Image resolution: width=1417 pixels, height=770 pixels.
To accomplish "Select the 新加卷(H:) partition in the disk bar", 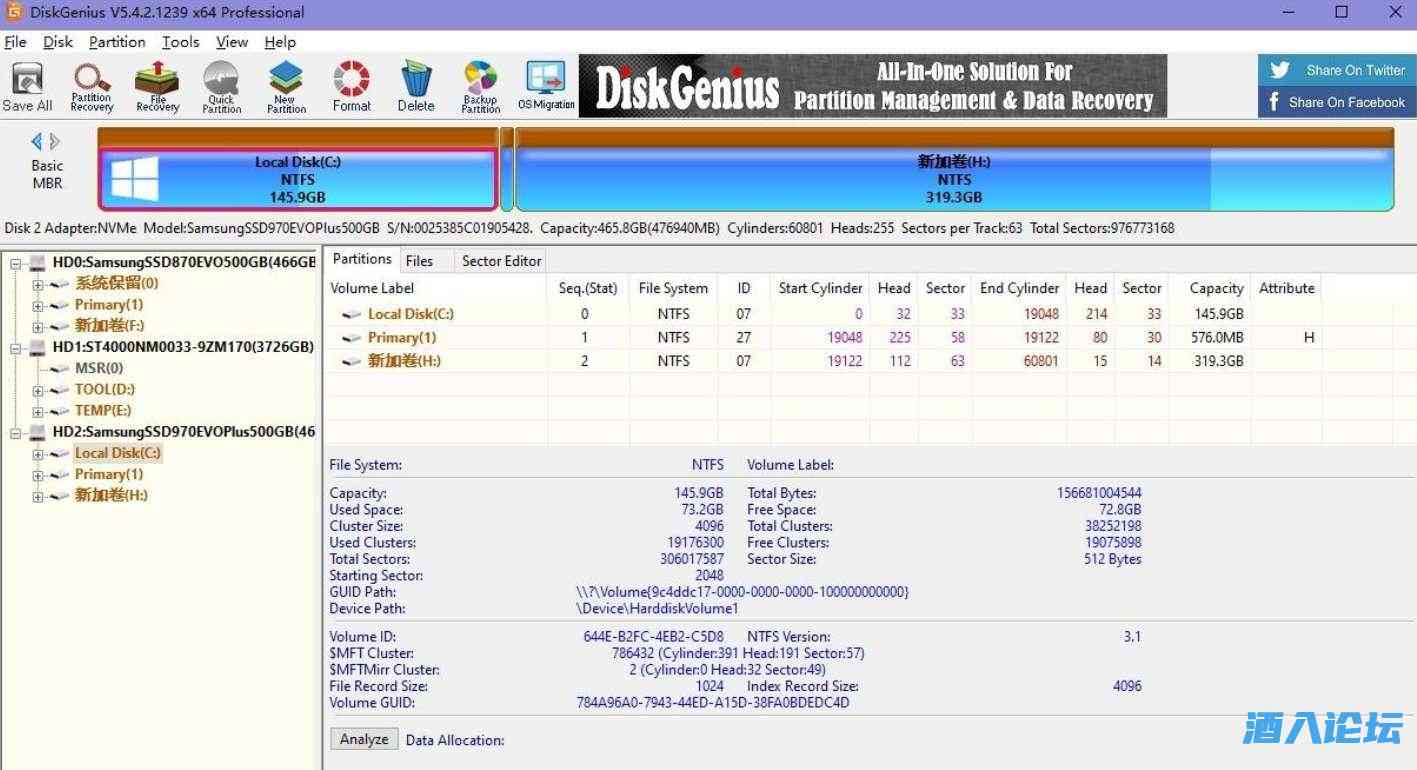I will coord(953,180).
